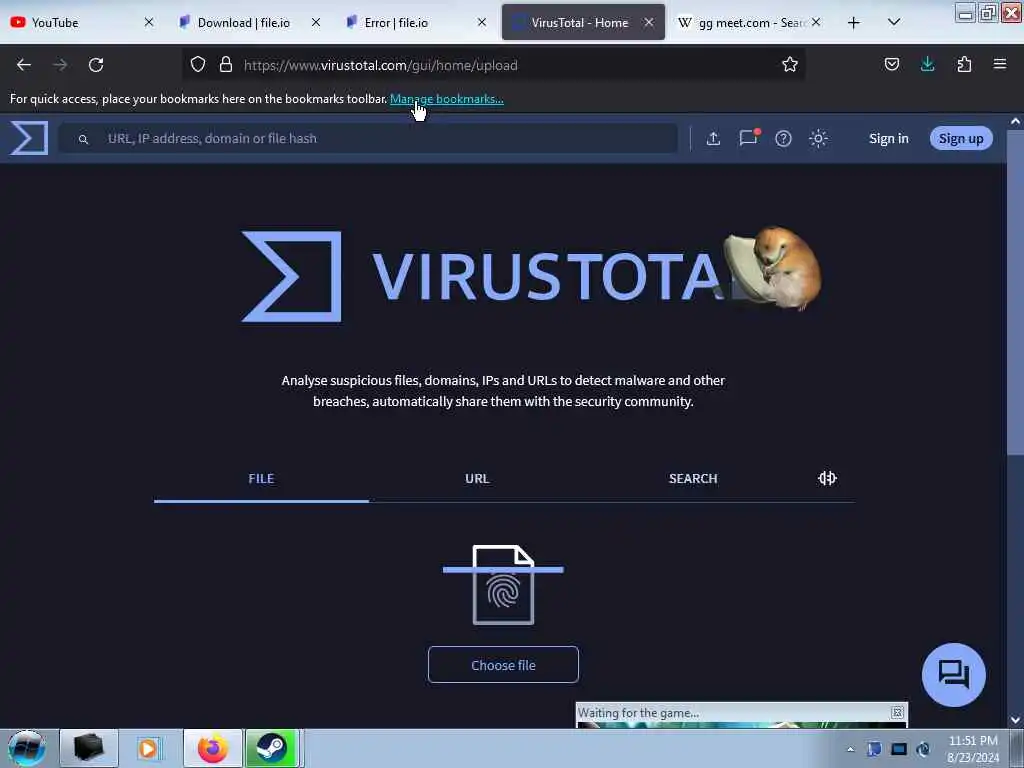This screenshot has width=1024, height=768.
Task: Open the extensions puzzle icon
Action: (x=964, y=64)
